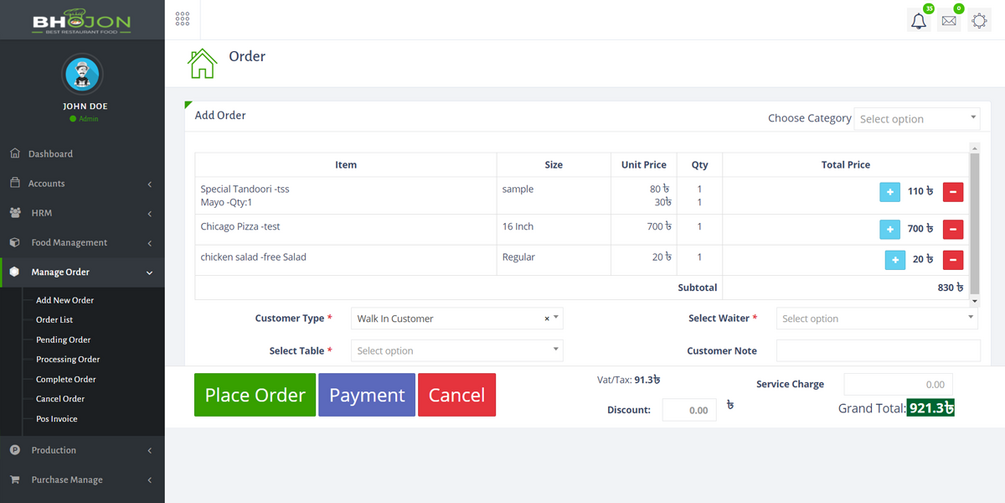
Task: Click the red Cancel button
Action: pos(457,395)
